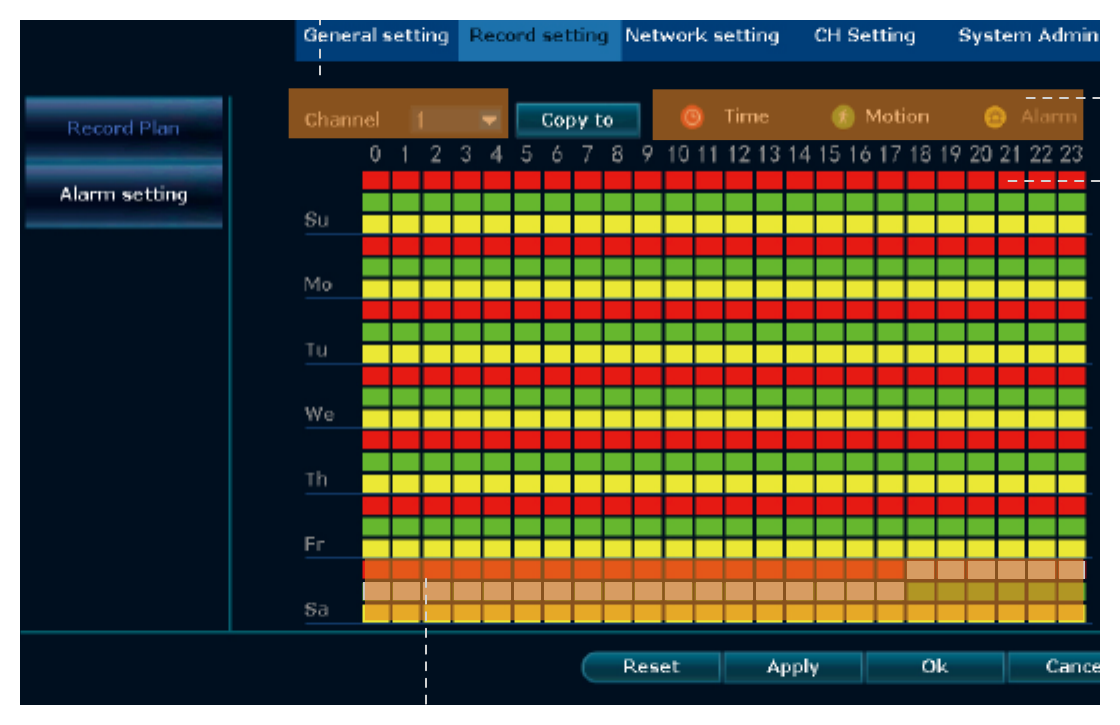Click the Fr day label
1120x725 pixels.
314,544
